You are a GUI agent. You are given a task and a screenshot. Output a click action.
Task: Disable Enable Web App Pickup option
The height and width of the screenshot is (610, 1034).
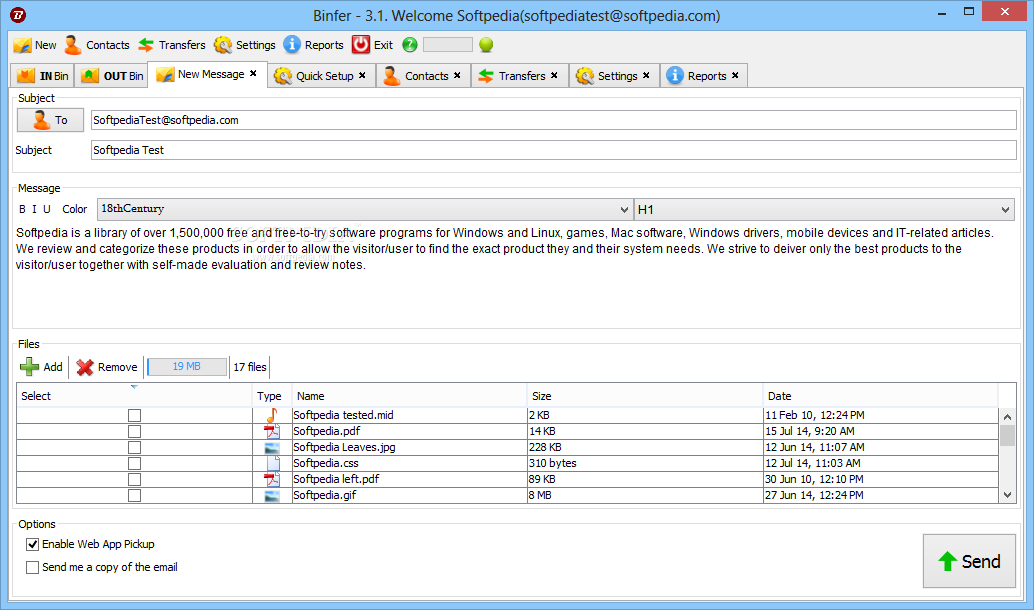(x=32, y=544)
